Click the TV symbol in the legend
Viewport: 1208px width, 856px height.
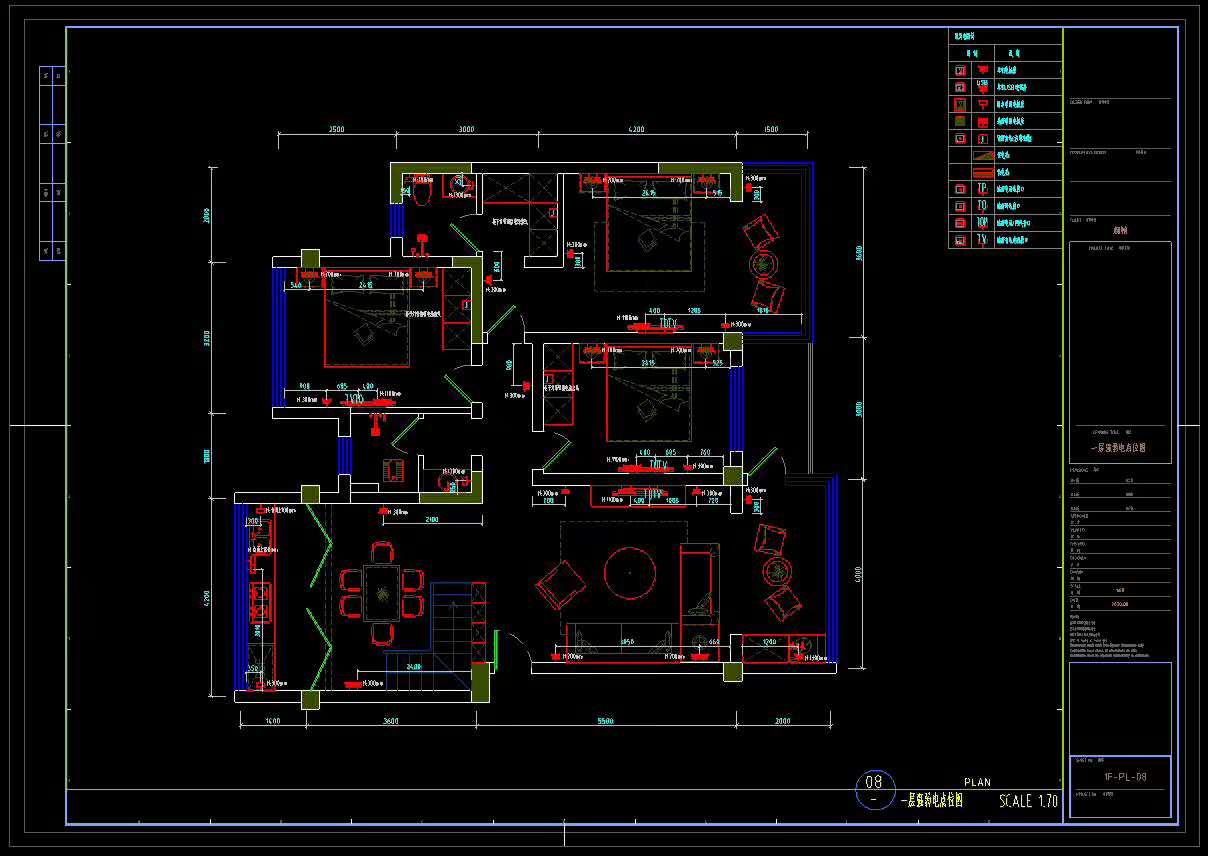point(982,240)
